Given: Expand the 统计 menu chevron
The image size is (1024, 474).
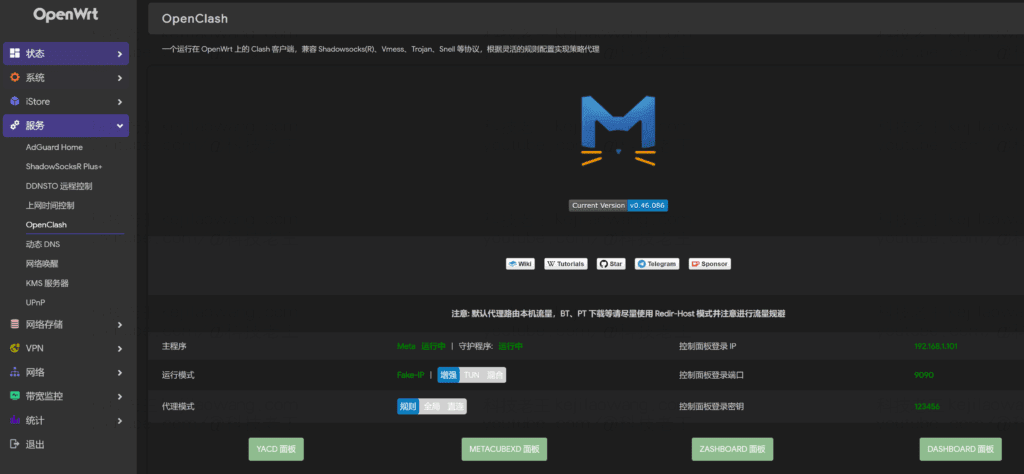Looking at the screenshot, I should pos(120,420).
